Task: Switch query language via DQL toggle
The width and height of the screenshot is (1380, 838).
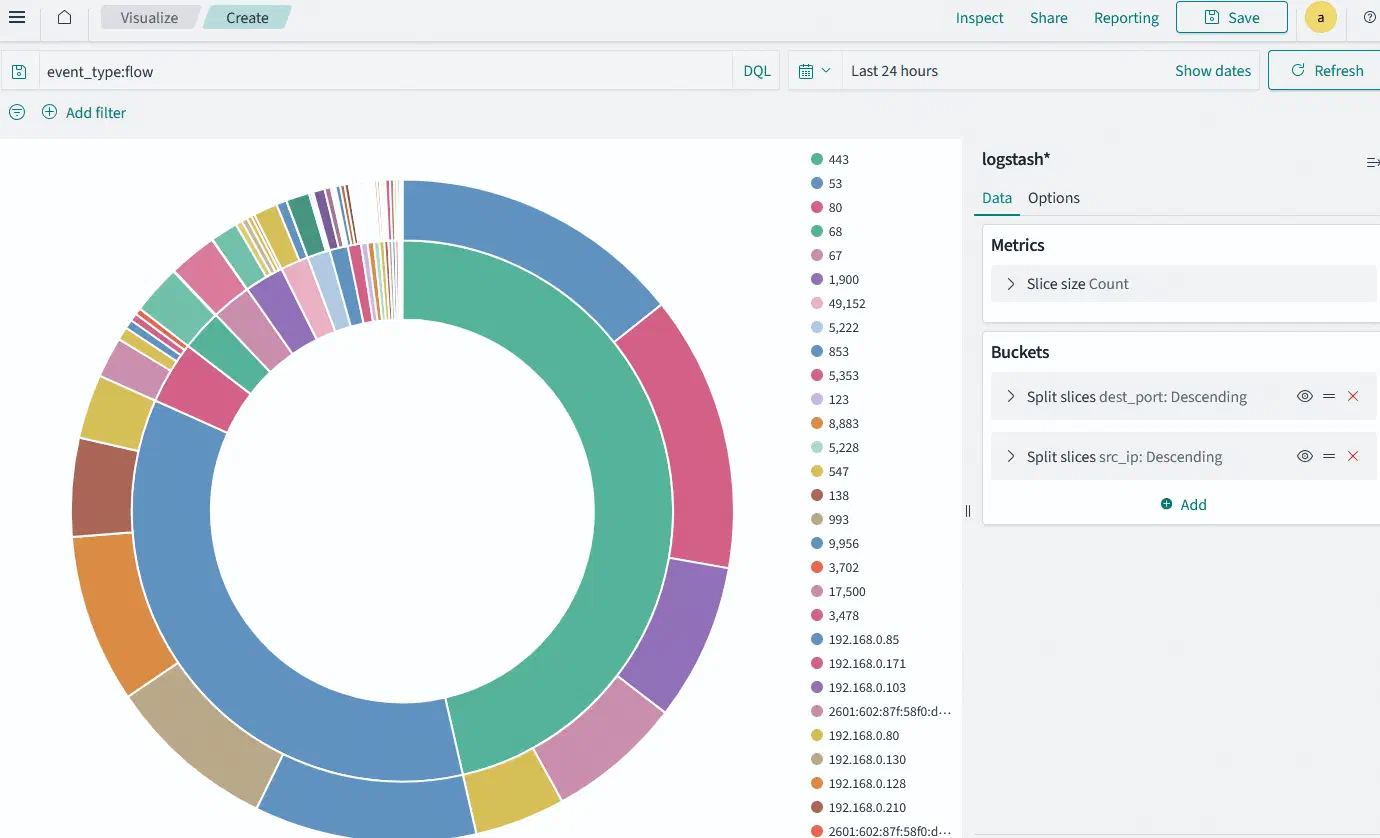Action: [x=757, y=71]
